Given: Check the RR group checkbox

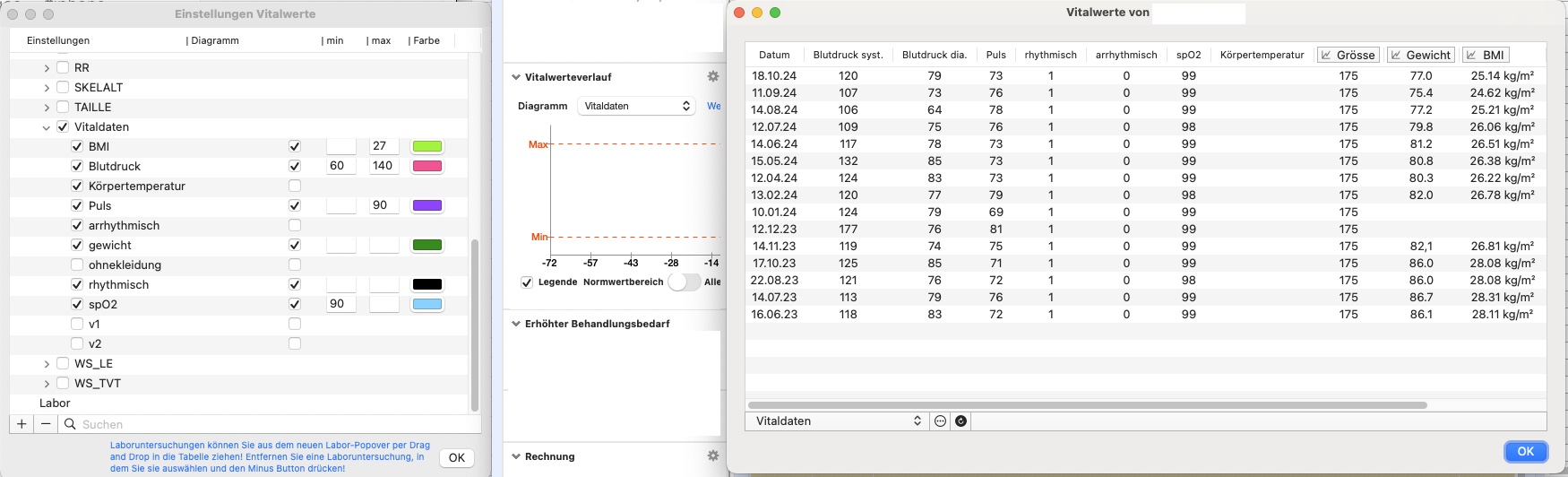Looking at the screenshot, I should point(63,67).
